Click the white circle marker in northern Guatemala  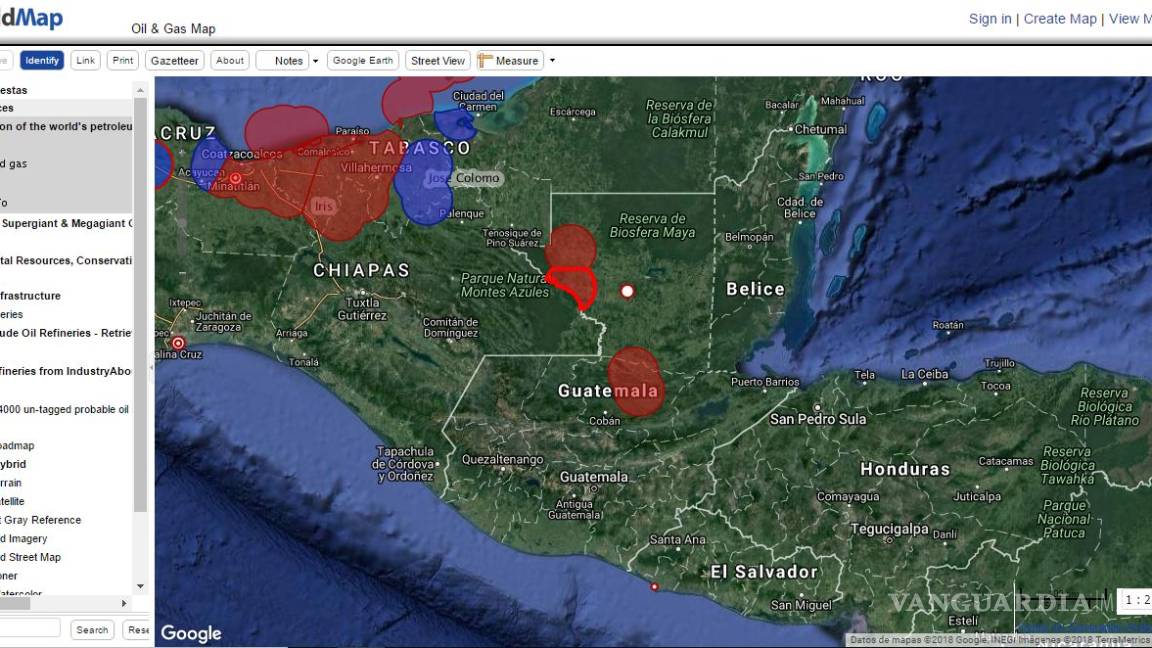[x=627, y=291]
